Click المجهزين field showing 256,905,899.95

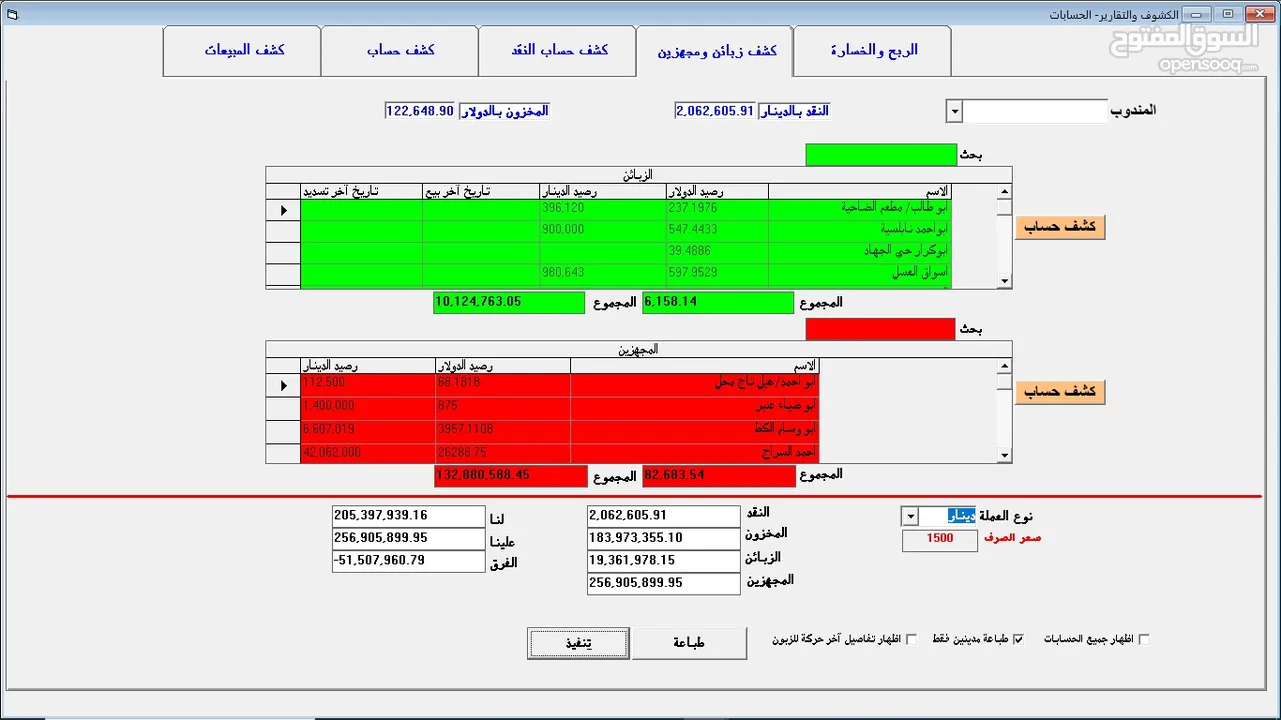pyautogui.click(x=664, y=584)
